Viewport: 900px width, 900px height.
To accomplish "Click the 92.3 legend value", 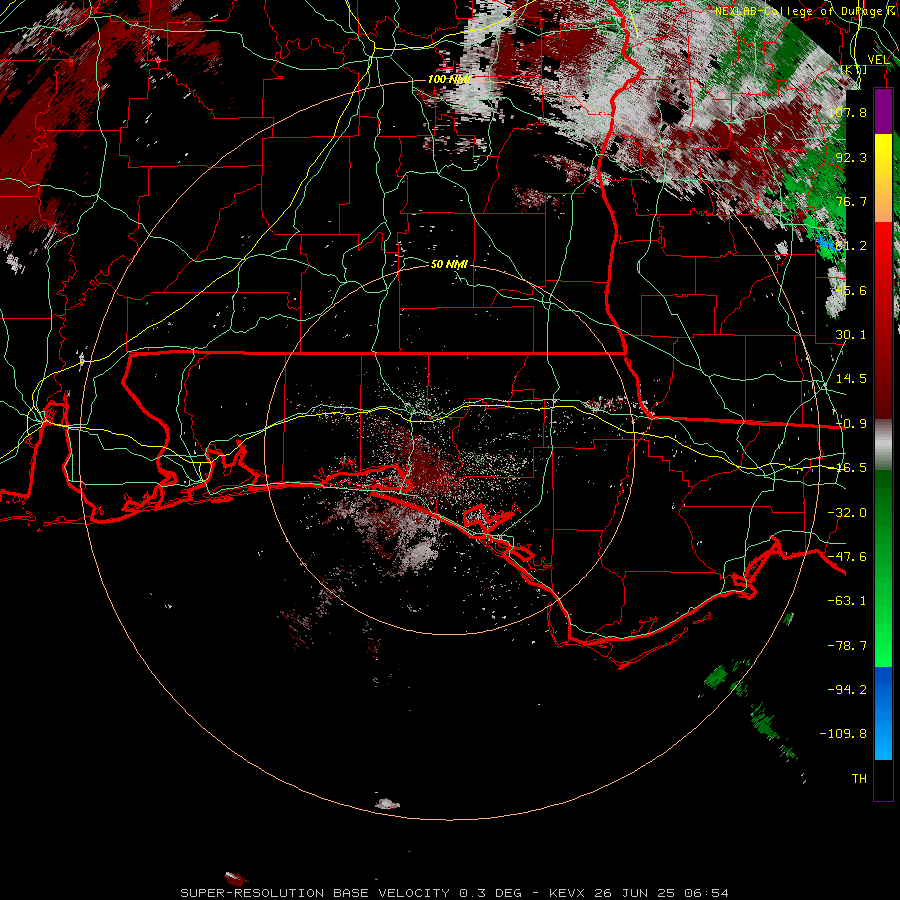I will pos(851,157).
